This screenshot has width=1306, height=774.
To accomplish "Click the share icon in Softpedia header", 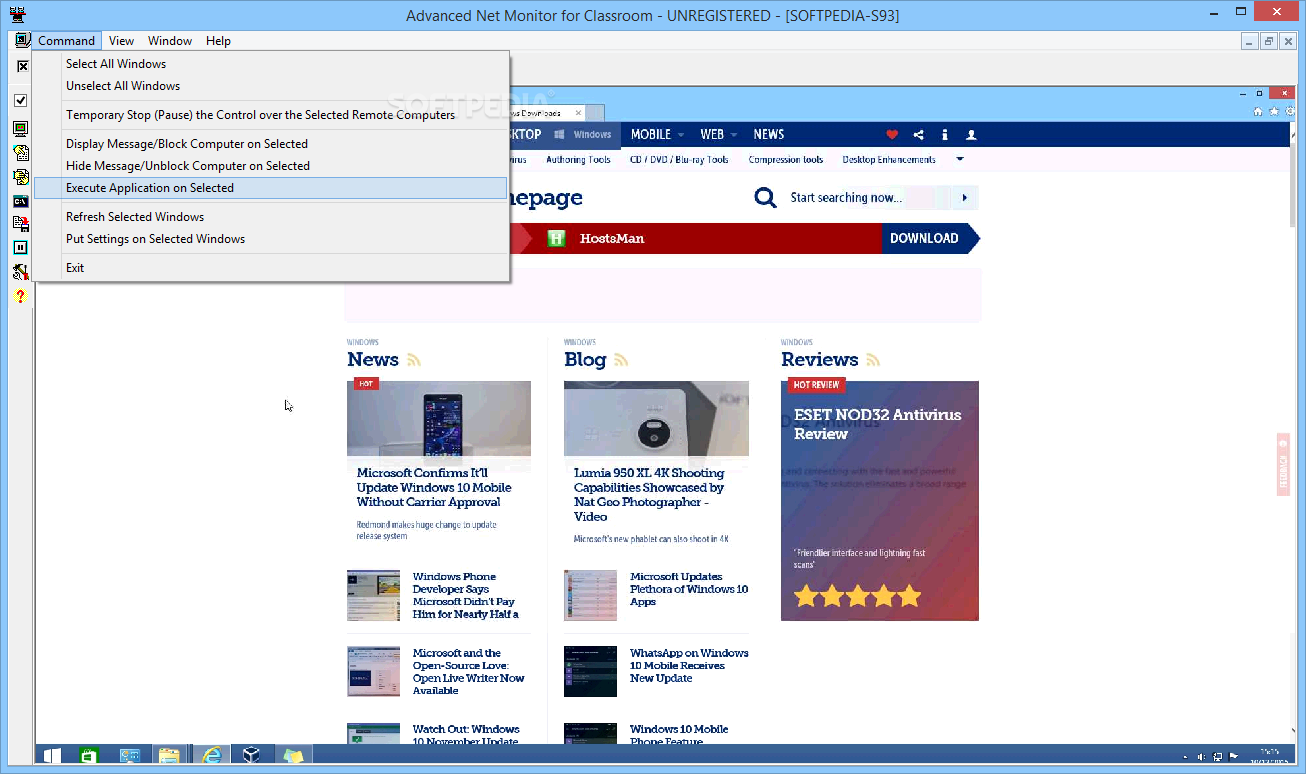I will click(919, 135).
